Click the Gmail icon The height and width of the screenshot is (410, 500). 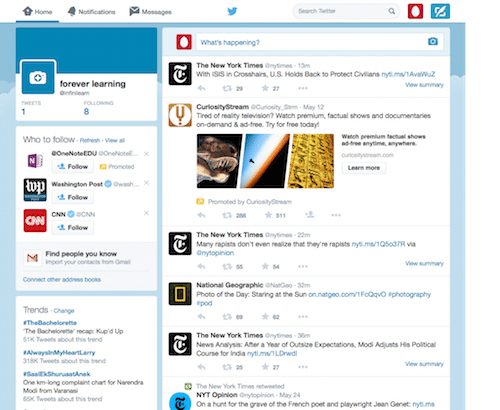tap(32, 258)
